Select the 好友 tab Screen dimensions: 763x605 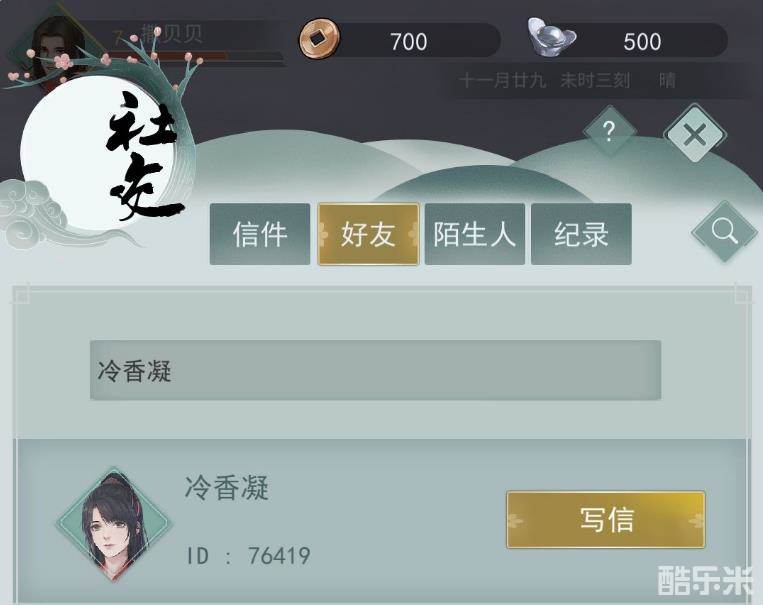point(368,234)
